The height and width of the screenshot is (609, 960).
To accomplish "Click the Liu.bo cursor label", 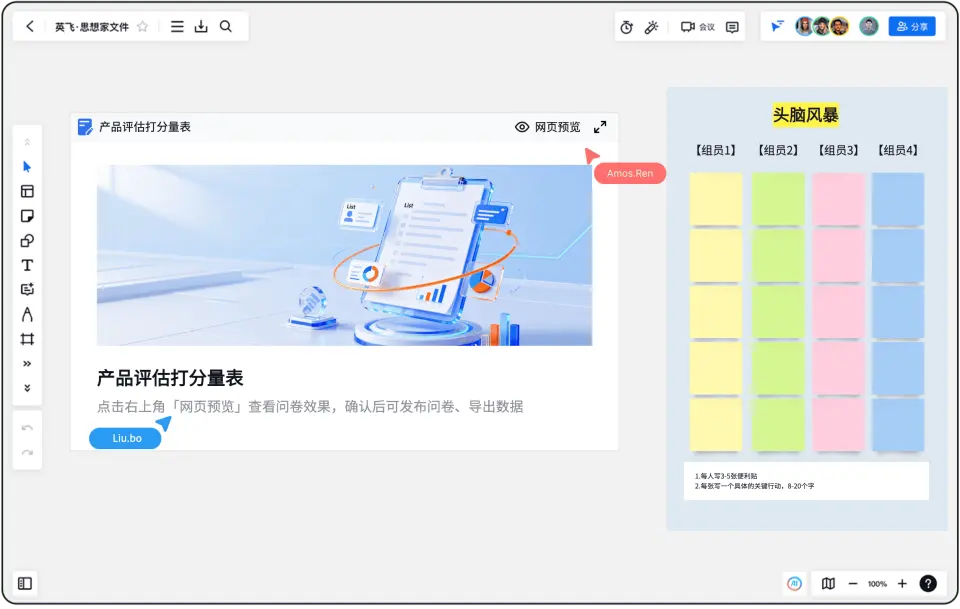I will [x=126, y=438].
